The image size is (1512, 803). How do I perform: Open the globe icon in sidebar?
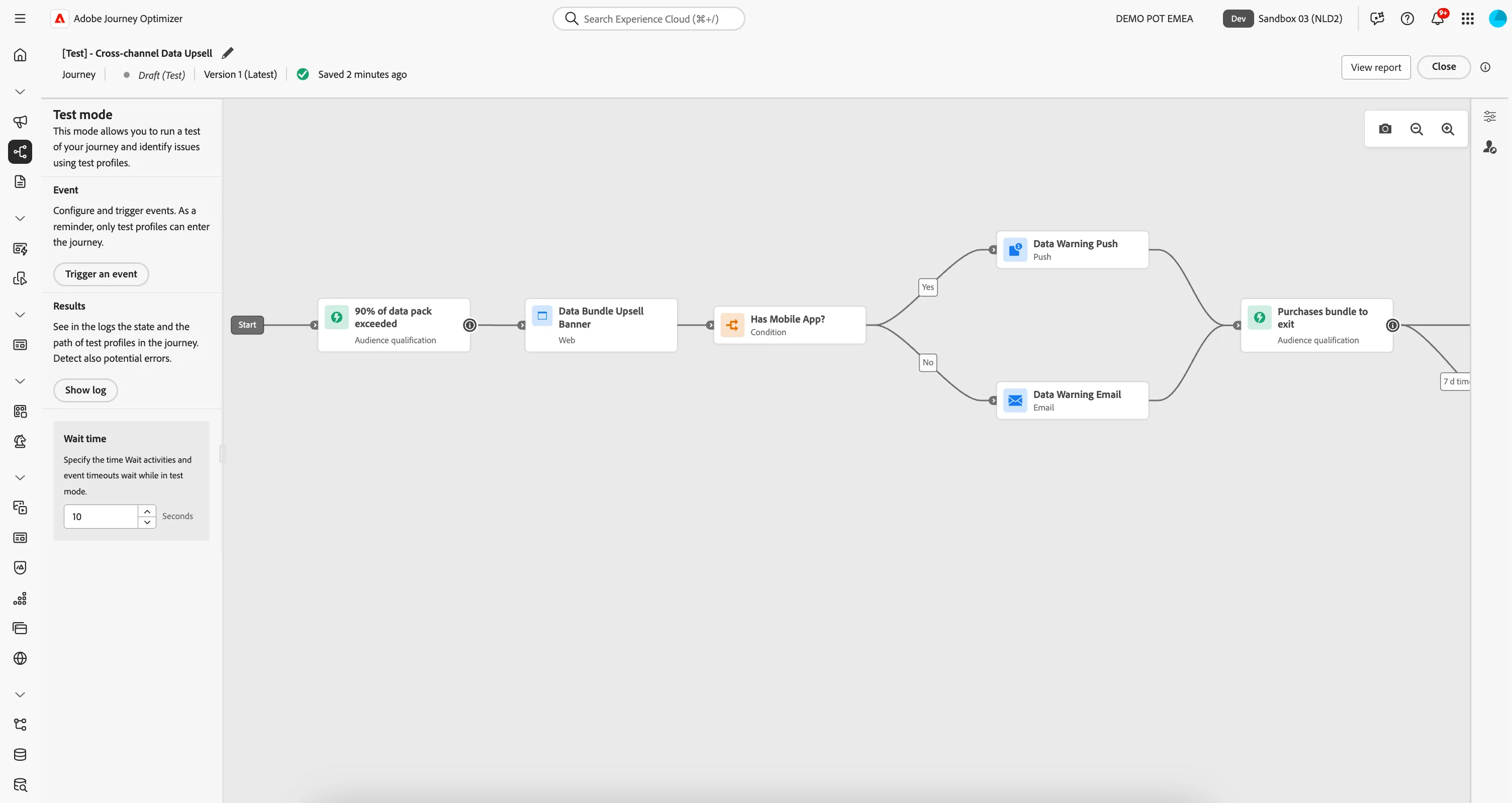[x=20, y=658]
